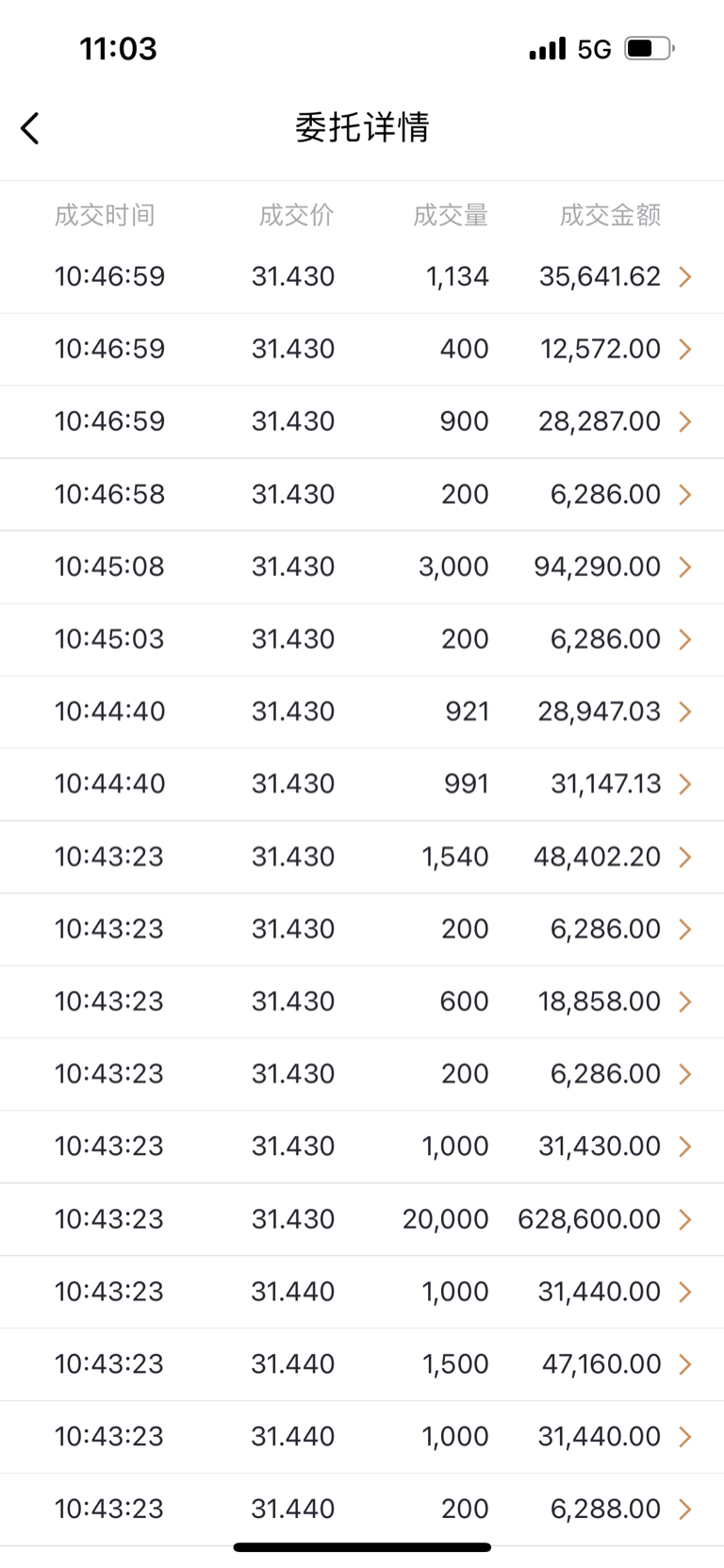Image resolution: width=724 pixels, height=1568 pixels.
Task: Tap the cellular signal bars icon
Action: click(548, 48)
